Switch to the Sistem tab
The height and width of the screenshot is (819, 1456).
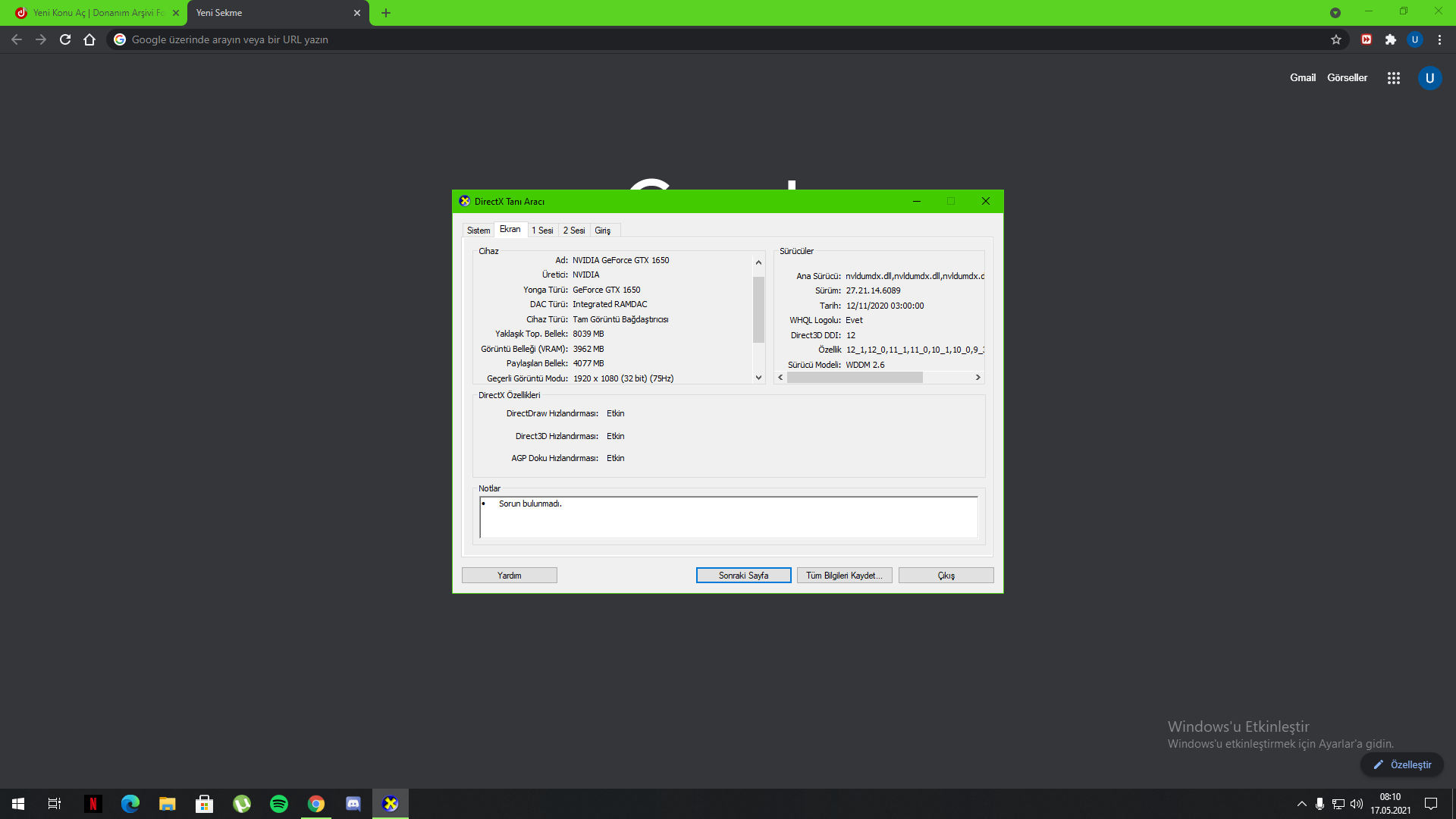click(478, 231)
